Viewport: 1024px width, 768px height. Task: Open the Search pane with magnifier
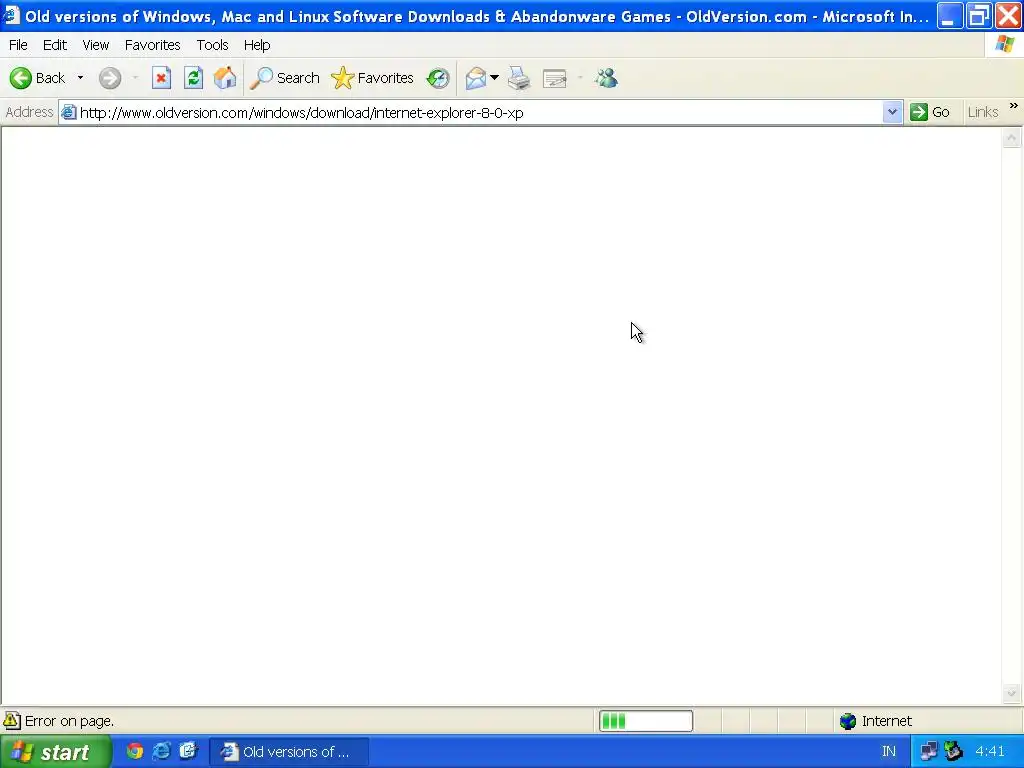[x=285, y=78]
